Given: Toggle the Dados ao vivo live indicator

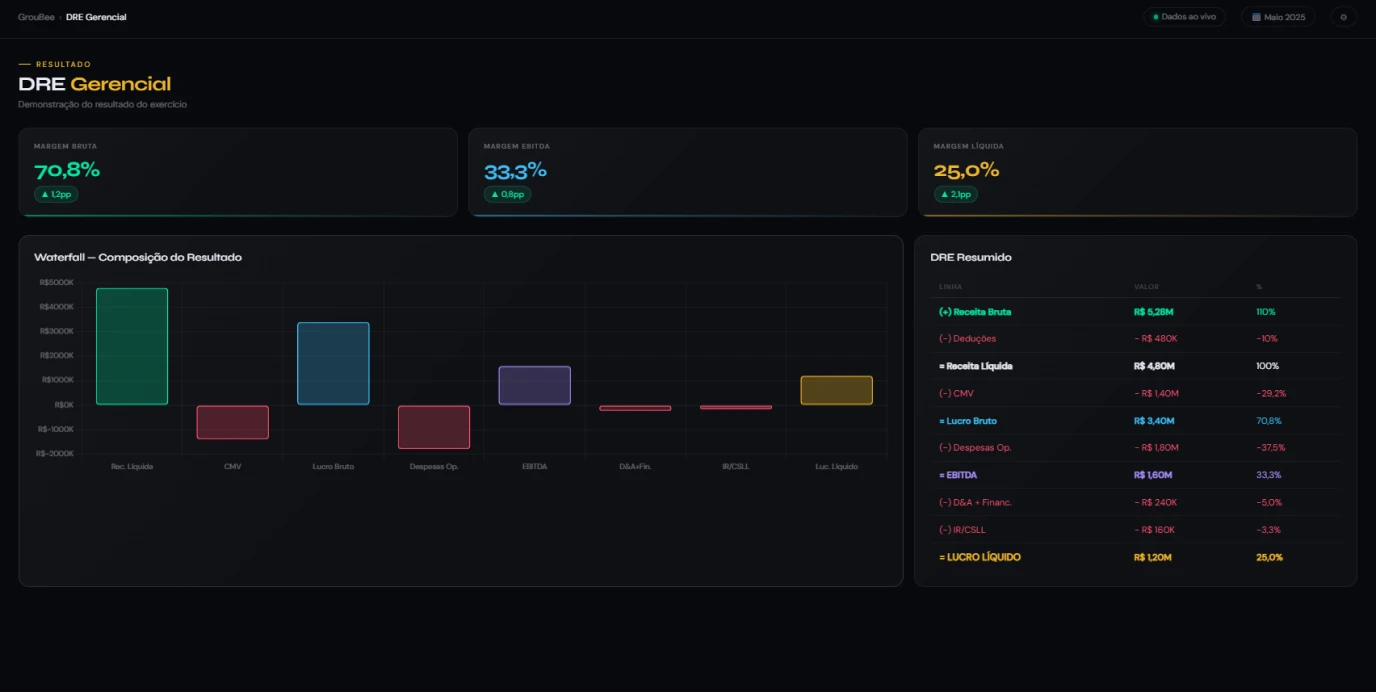Looking at the screenshot, I should point(1184,17).
